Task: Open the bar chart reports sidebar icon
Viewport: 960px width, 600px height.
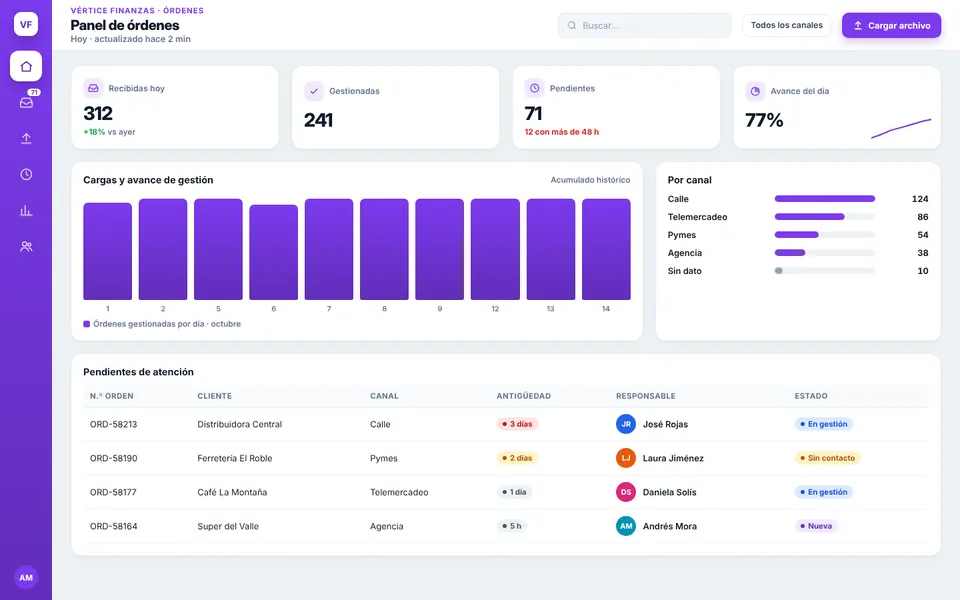Action: pos(26,211)
